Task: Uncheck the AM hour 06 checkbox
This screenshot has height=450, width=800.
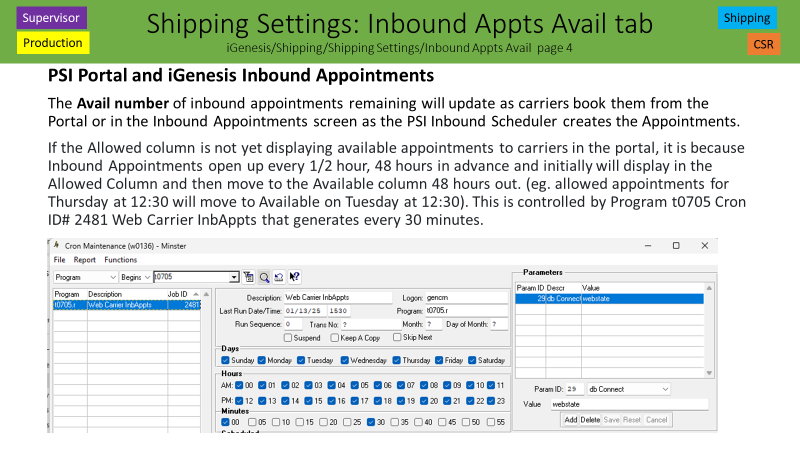Action: 378,385
